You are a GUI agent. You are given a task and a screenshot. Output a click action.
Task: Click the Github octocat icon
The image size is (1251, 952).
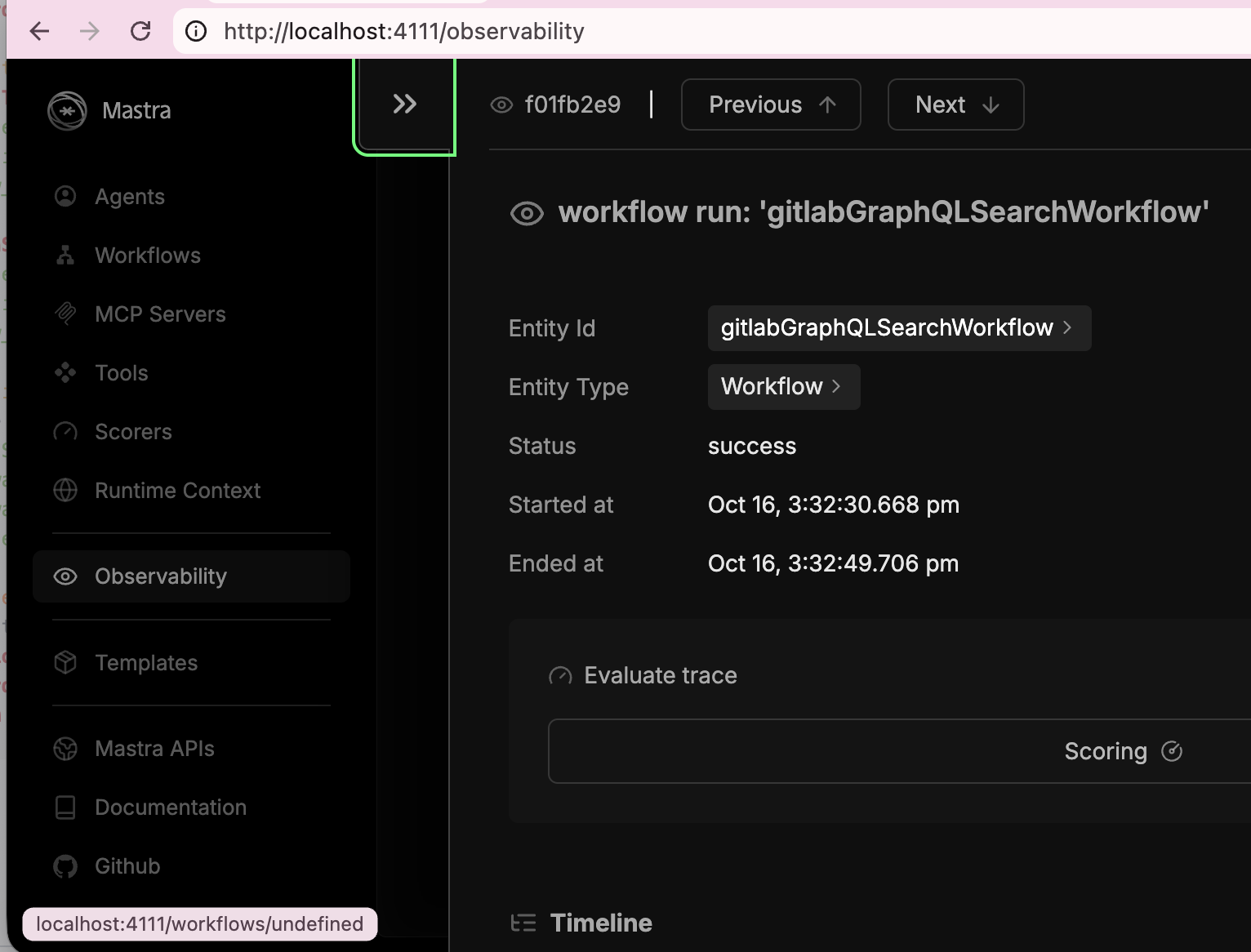(65, 866)
